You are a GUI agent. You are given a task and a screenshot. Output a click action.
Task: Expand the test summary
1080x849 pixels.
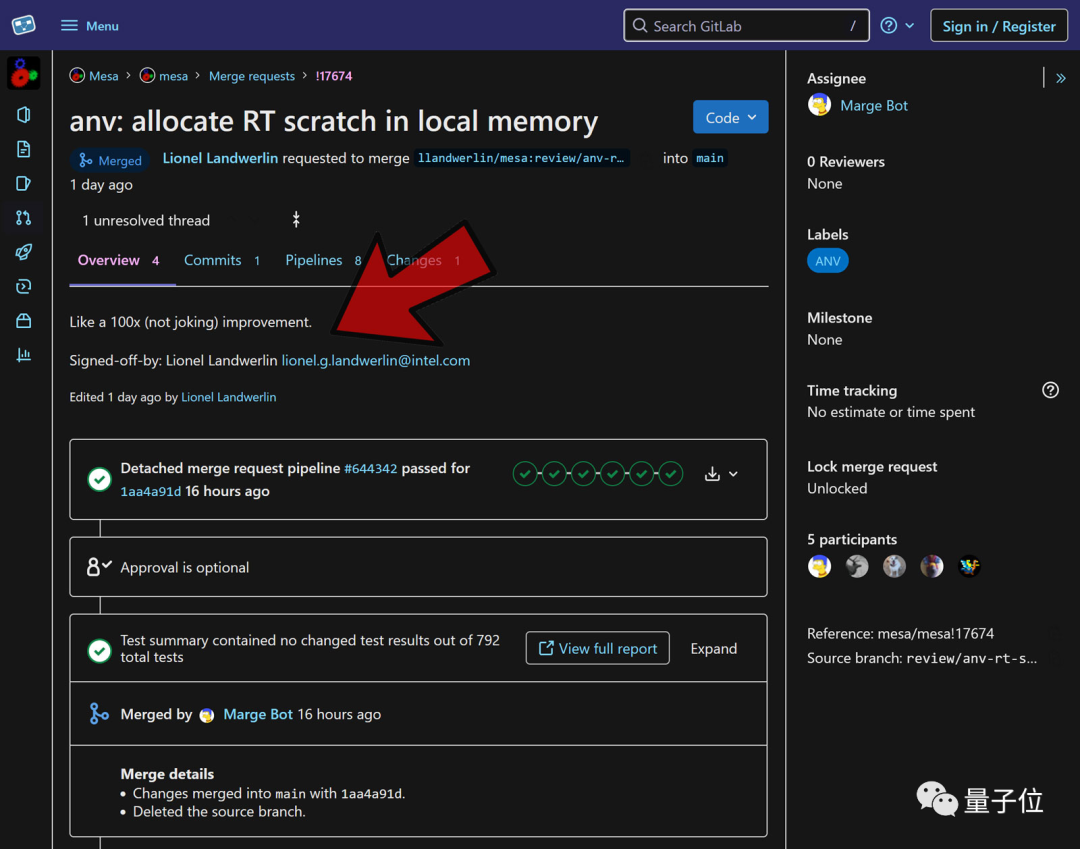714,649
